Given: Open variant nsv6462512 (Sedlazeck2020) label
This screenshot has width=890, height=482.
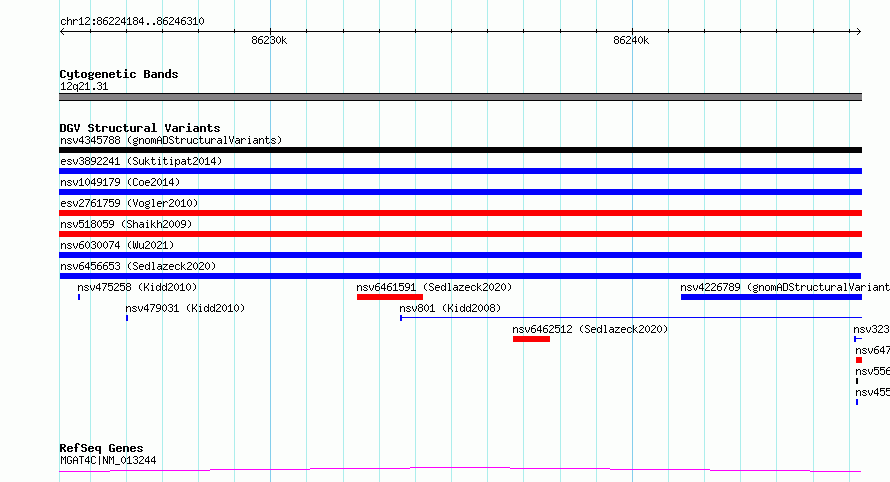Looking at the screenshot, I should click(590, 329).
